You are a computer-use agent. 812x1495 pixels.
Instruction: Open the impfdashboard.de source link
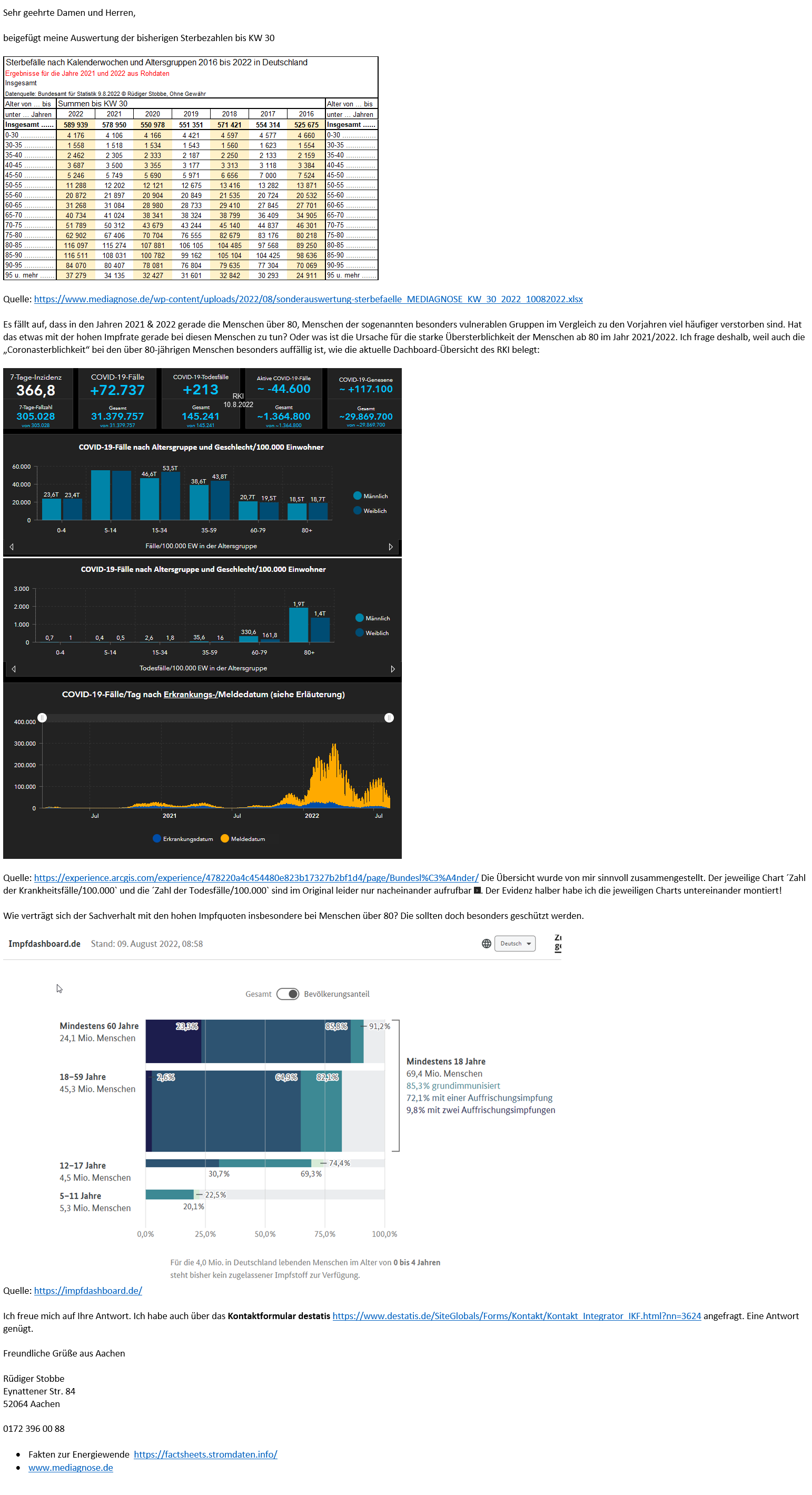coord(87,1290)
